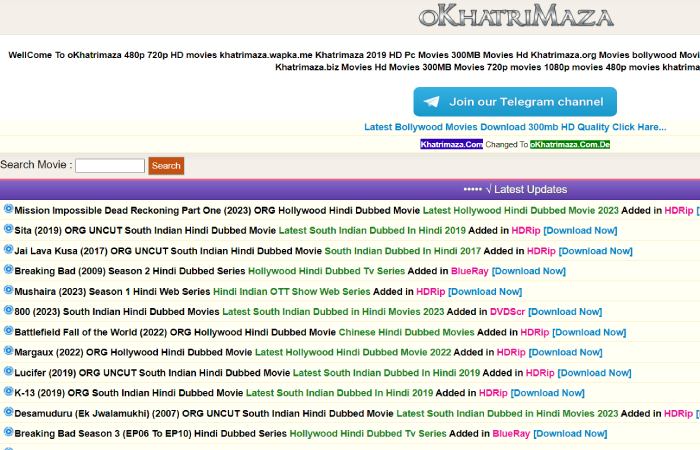Viewport: 700px width, 450px height.
Task: Open Chinese Hindi Dubbed Movies category
Action: click(406, 333)
